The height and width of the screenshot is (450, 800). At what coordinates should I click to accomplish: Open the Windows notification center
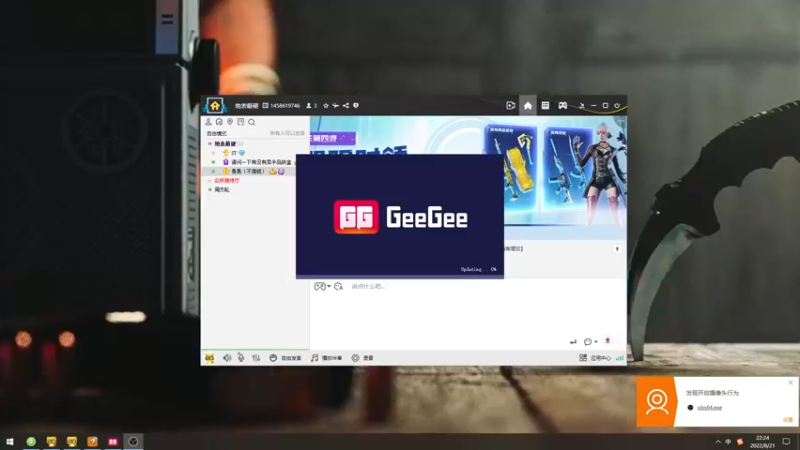click(x=786, y=442)
